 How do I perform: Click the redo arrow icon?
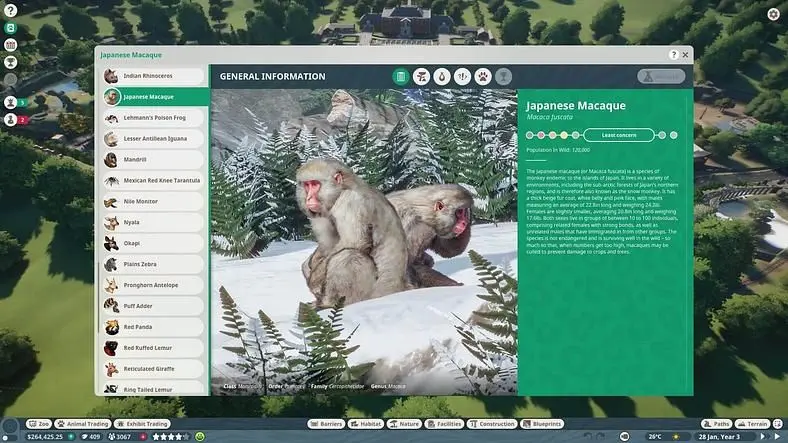tap(601, 436)
